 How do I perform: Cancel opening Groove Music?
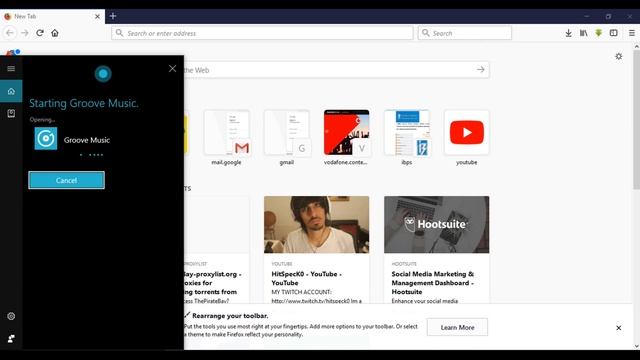pyautogui.click(x=67, y=180)
